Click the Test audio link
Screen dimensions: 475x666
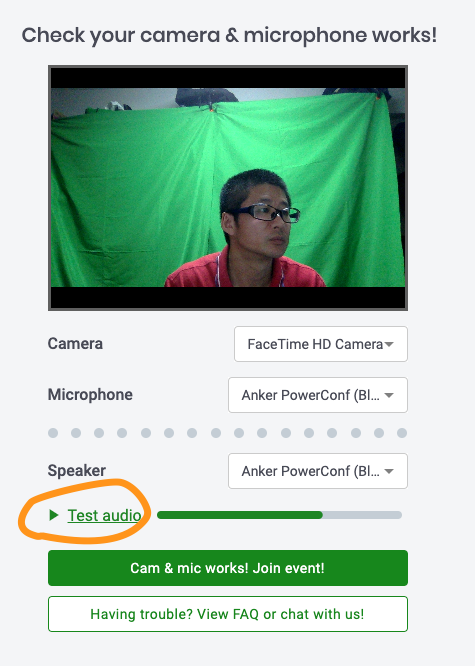[105, 515]
